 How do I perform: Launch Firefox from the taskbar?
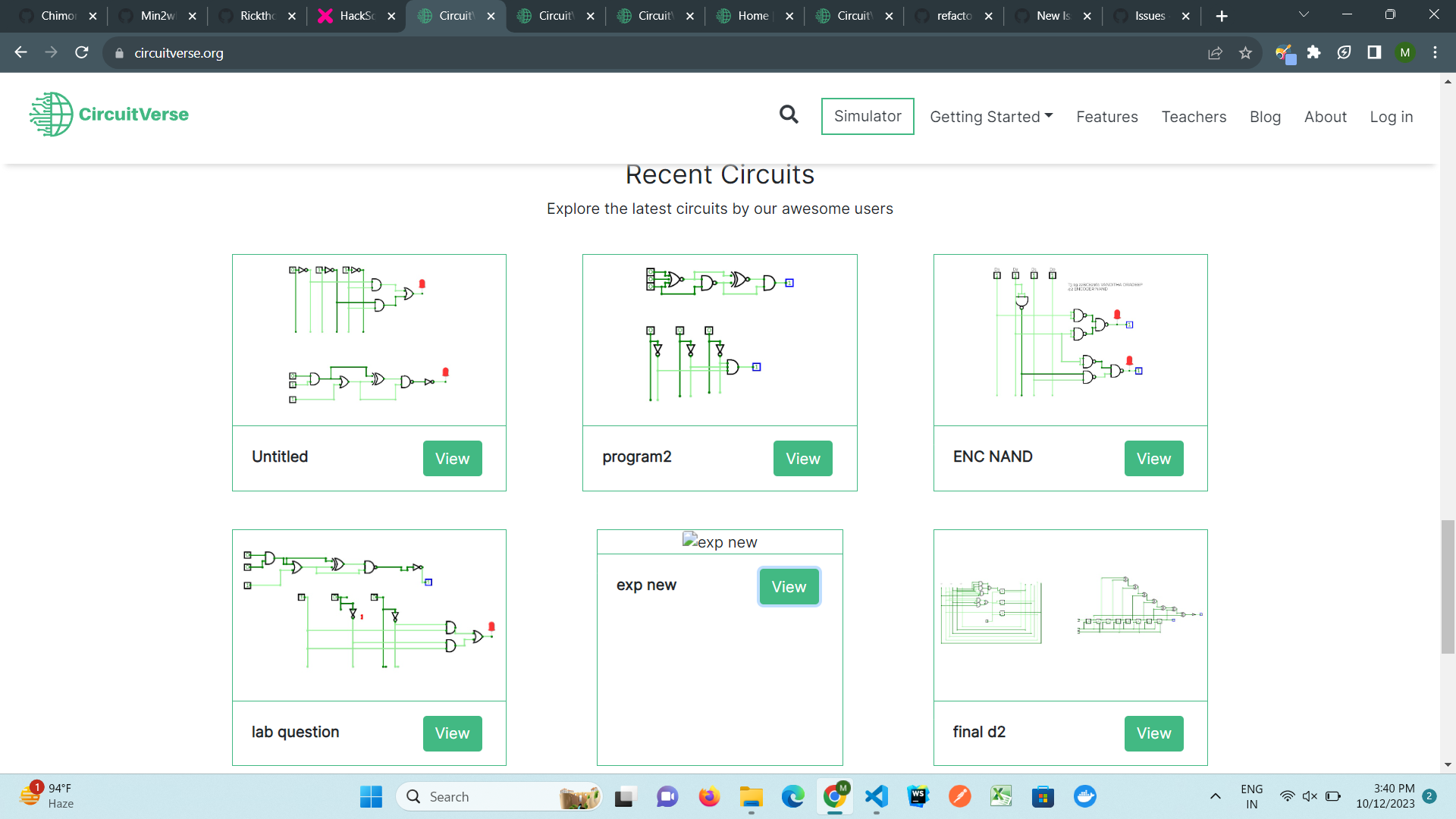(x=708, y=796)
